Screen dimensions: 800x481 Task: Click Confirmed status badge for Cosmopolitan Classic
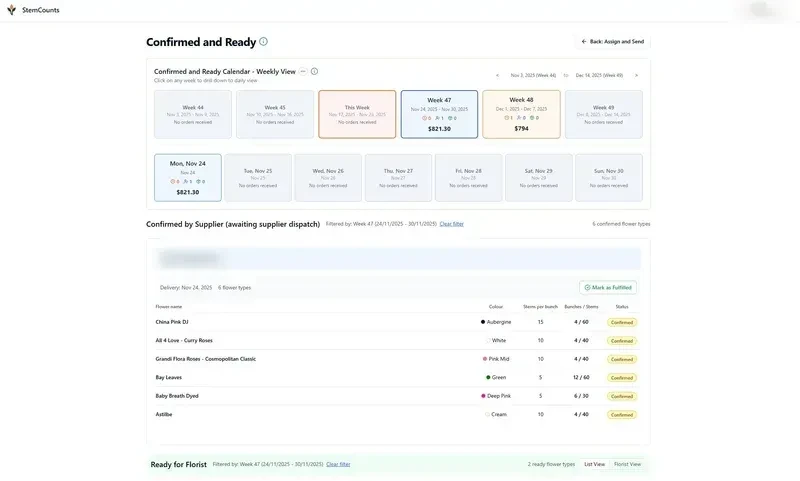[x=622, y=359]
